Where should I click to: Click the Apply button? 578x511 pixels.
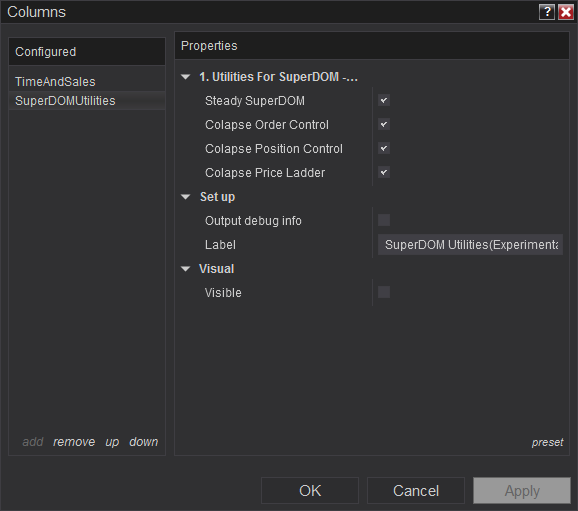522,491
